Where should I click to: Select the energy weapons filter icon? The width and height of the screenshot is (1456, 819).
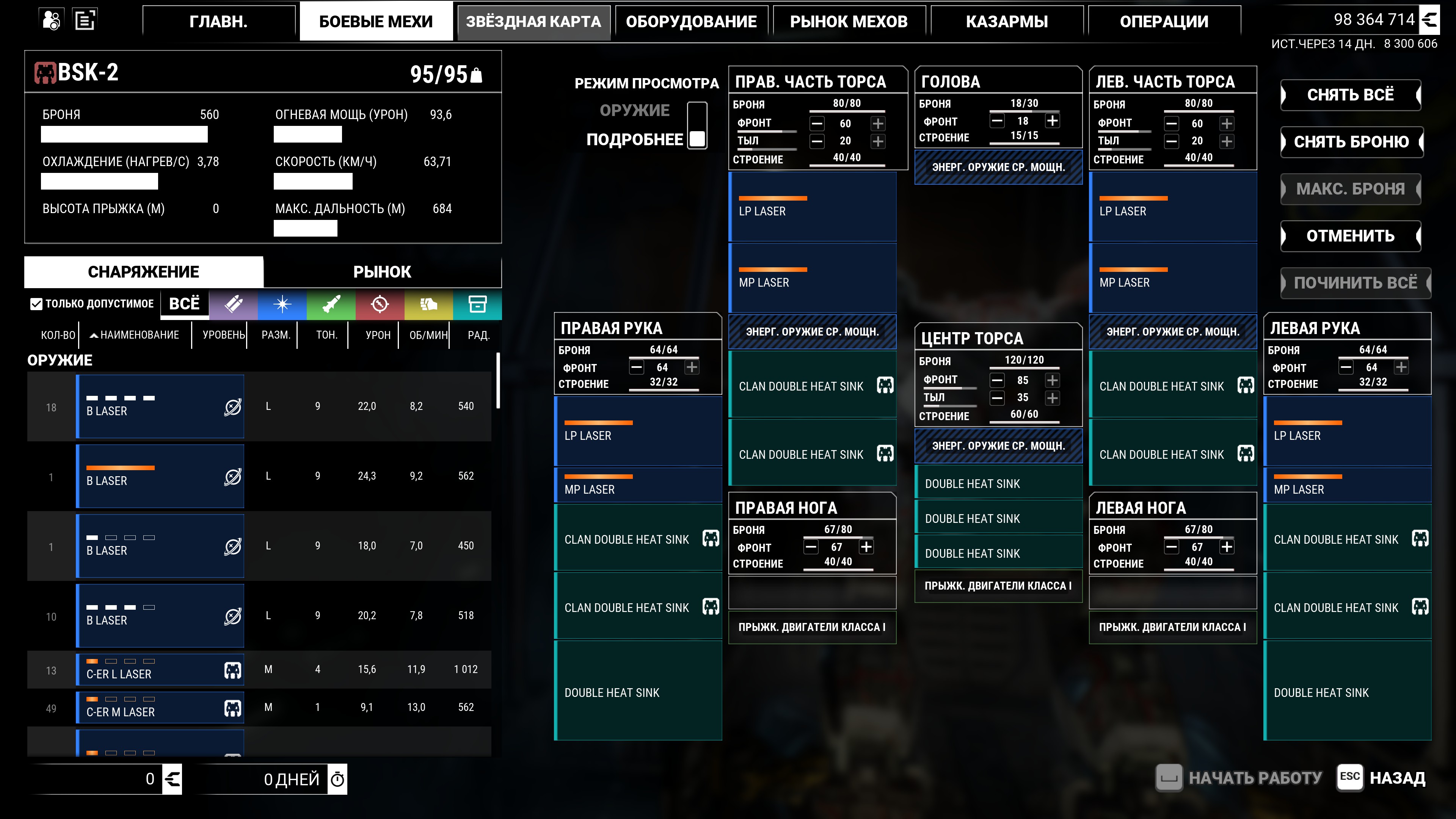coord(282,304)
